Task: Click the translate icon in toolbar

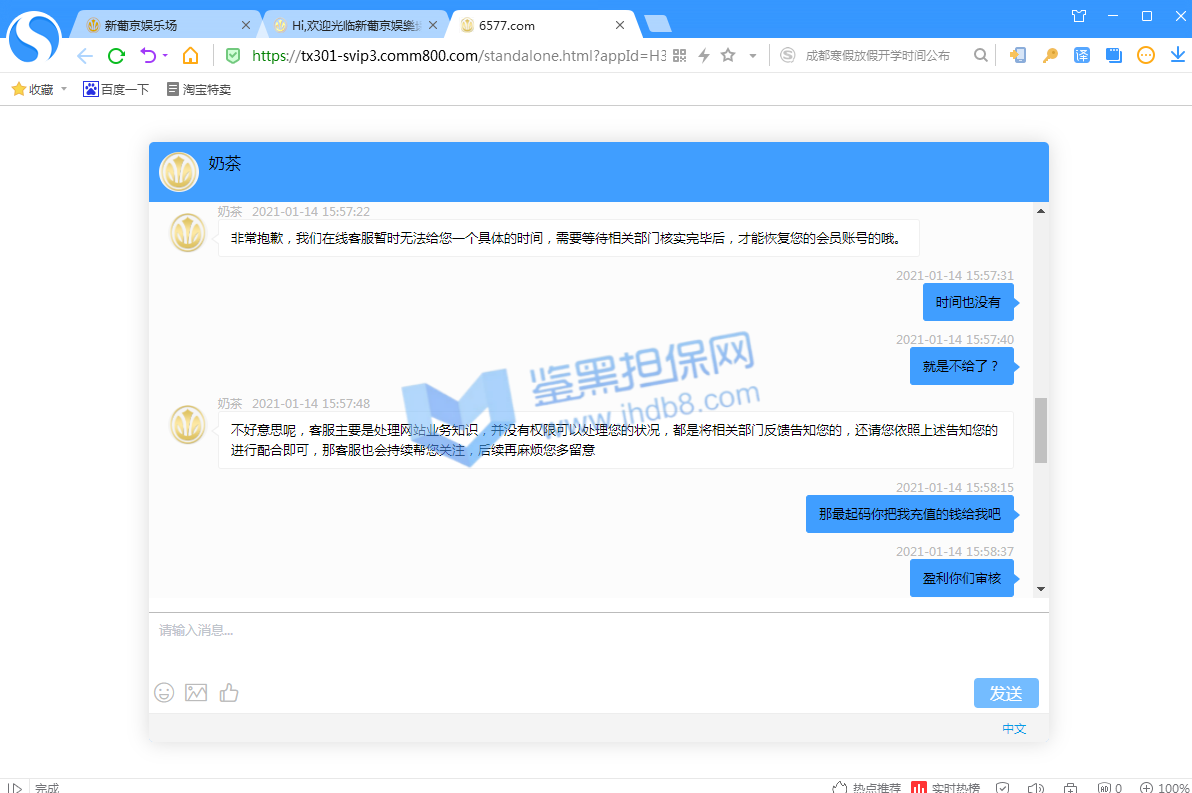Action: [1082, 56]
